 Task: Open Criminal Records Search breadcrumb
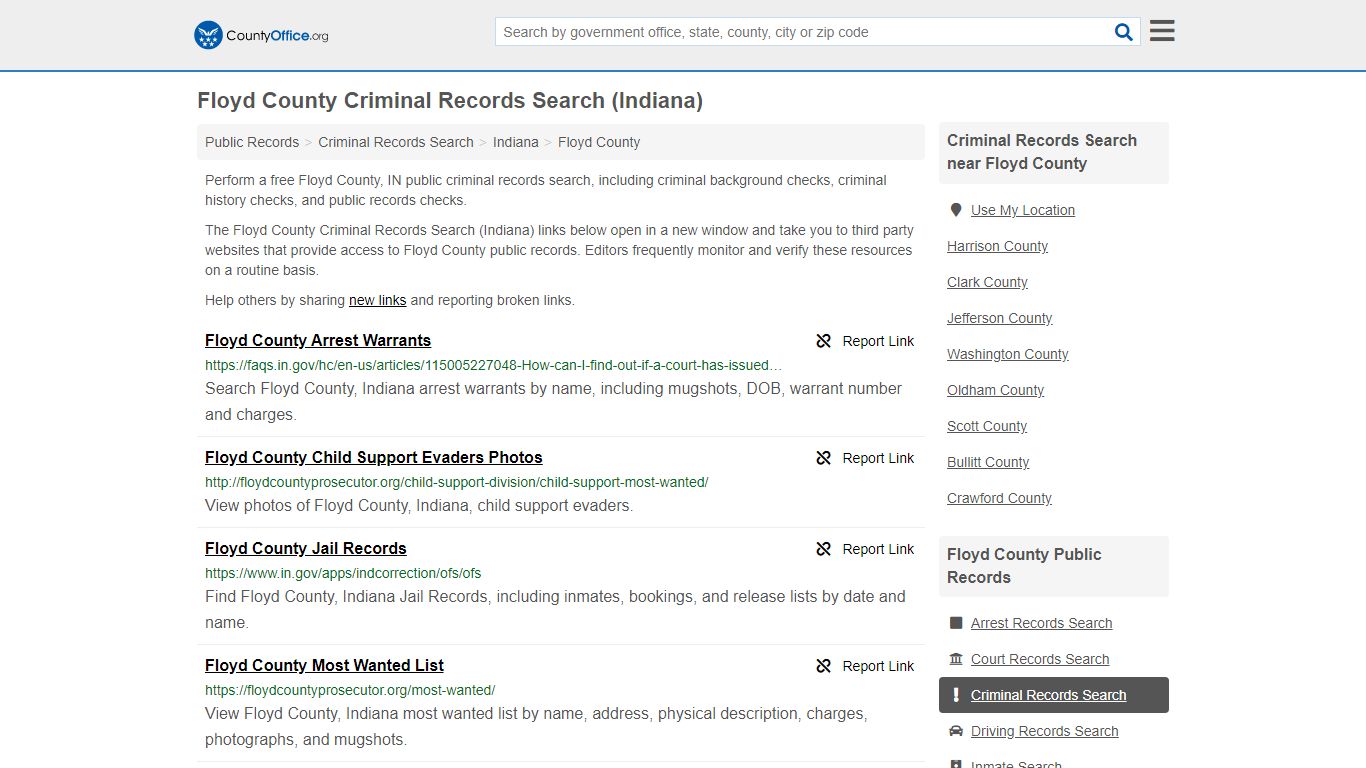(x=396, y=142)
